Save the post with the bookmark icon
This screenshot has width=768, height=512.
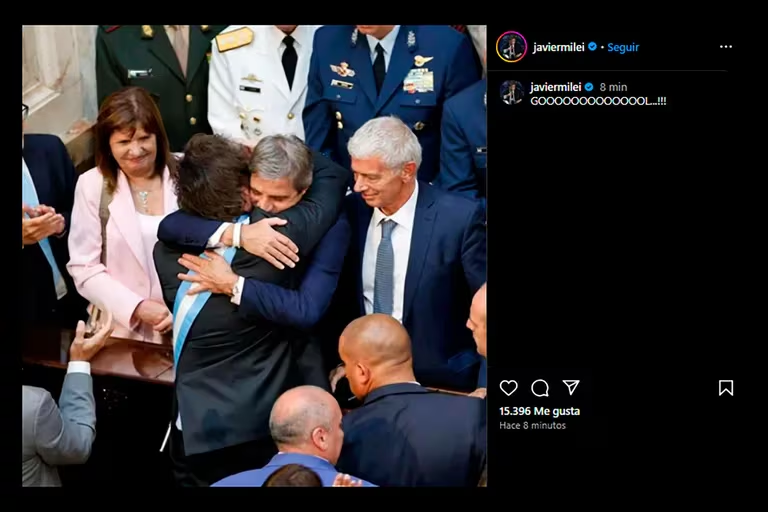click(x=726, y=388)
